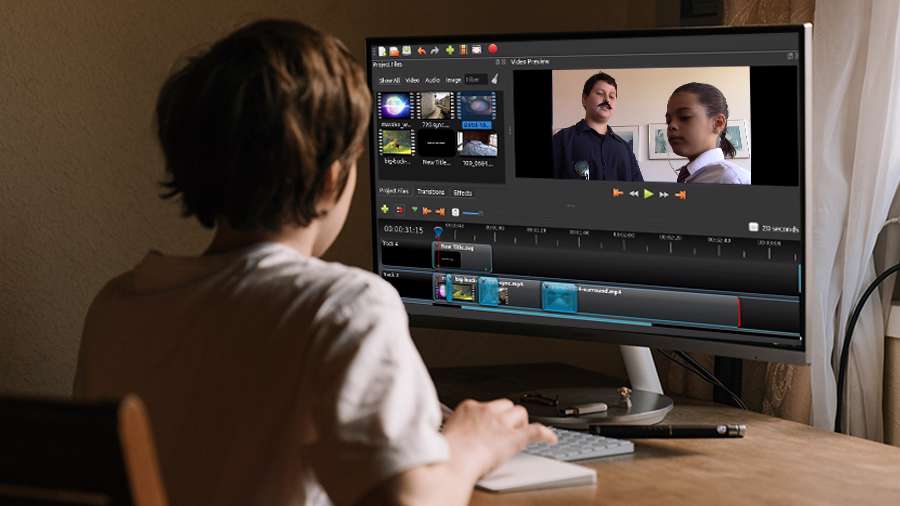Jump to start in video preview controls
This screenshot has height=506, width=900.
[618, 193]
